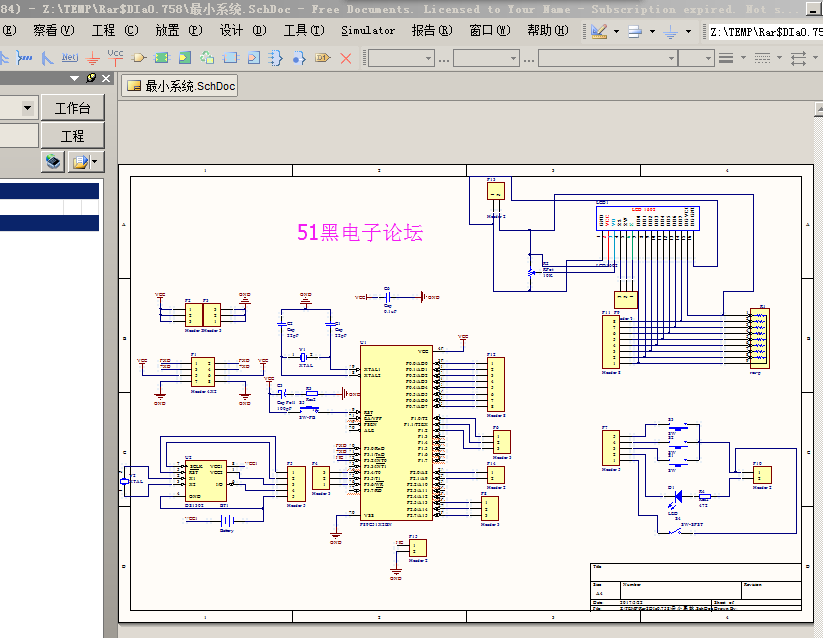Click the GND power port icon
The width and height of the screenshot is (823, 638).
[93, 58]
